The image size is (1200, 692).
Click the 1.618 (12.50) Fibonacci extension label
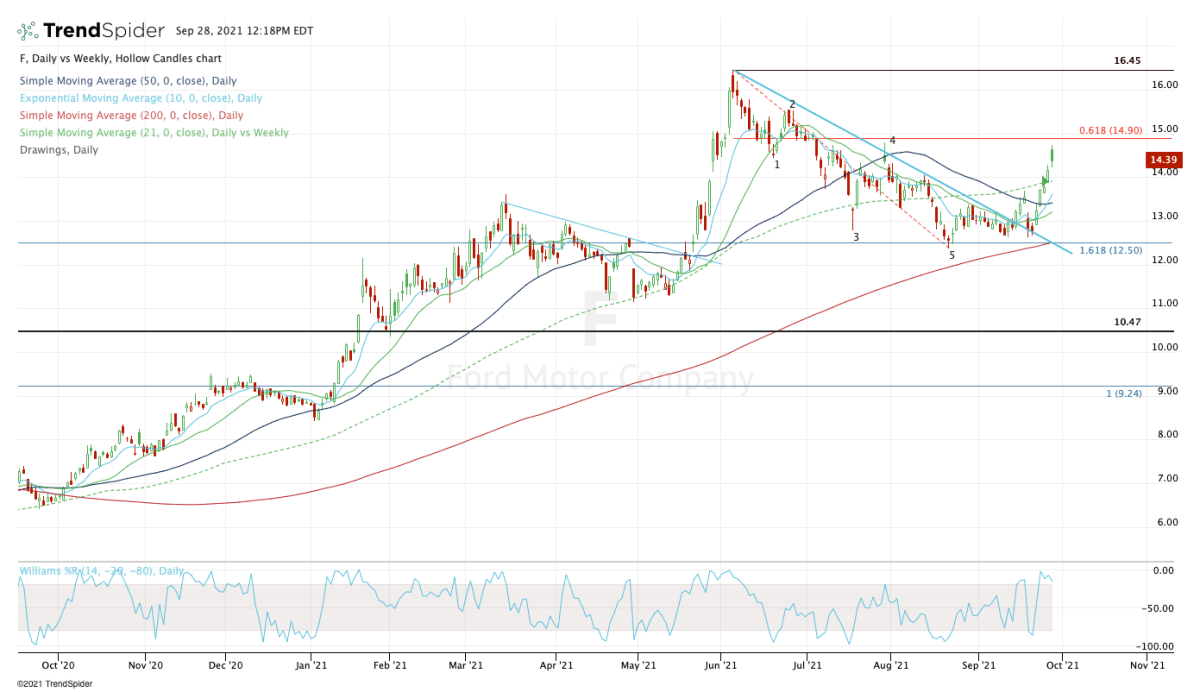tap(1110, 250)
